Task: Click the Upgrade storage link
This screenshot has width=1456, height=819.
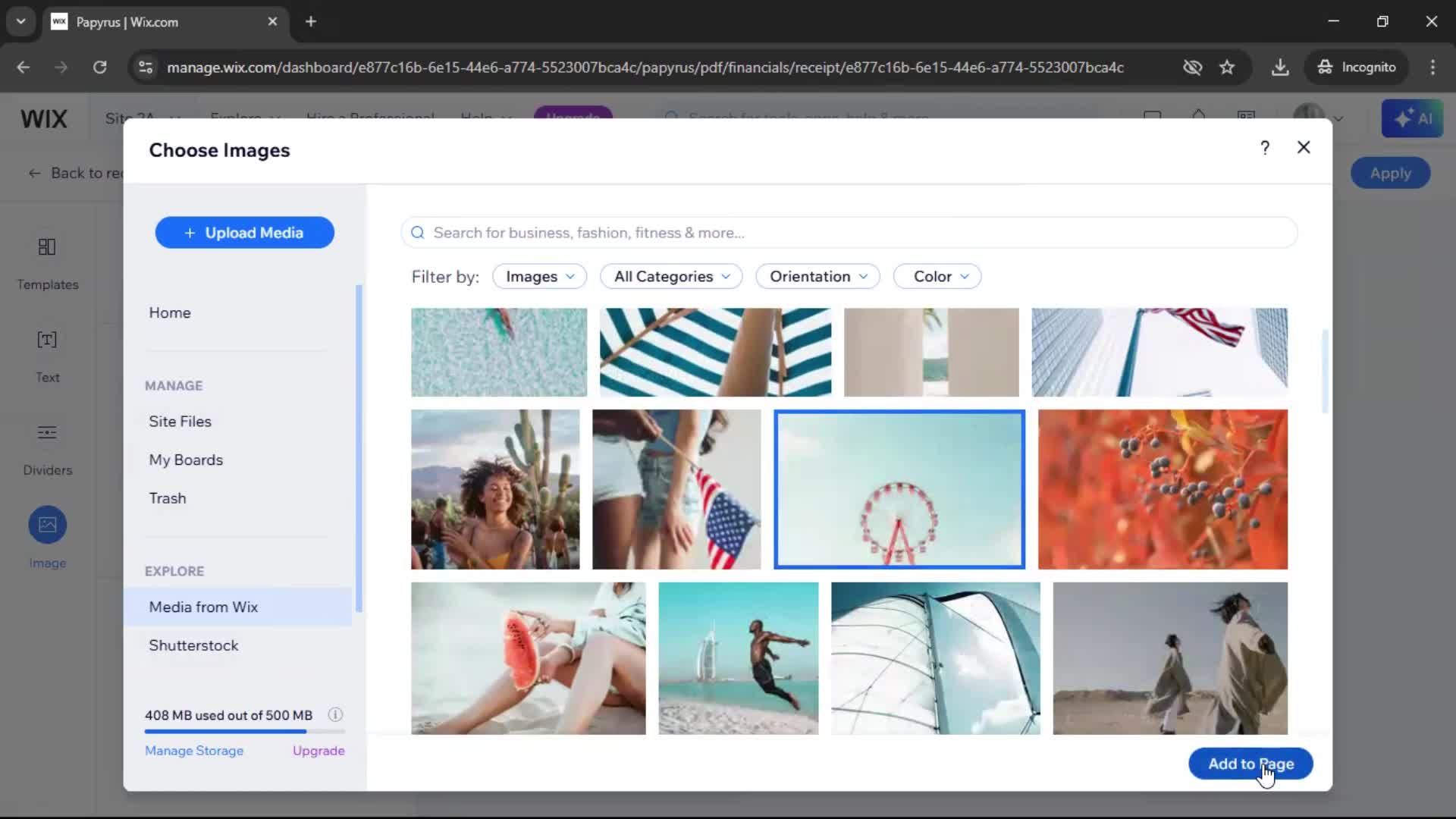Action: click(x=318, y=751)
